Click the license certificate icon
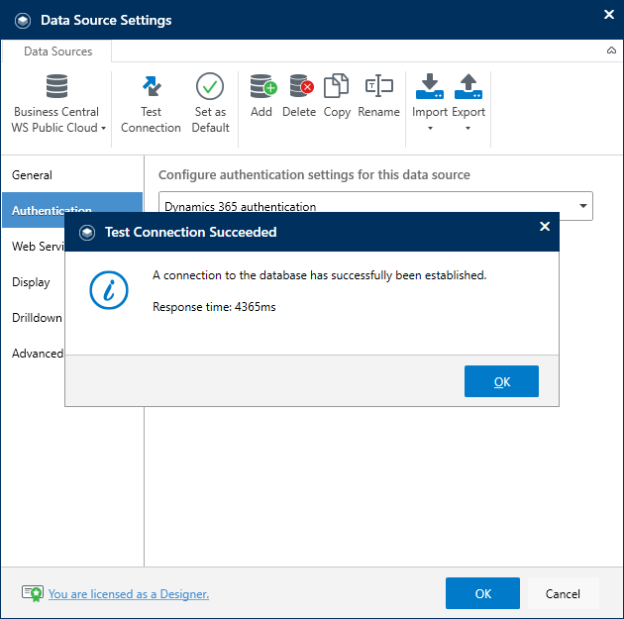Image resolution: width=624 pixels, height=619 pixels. coord(33,593)
